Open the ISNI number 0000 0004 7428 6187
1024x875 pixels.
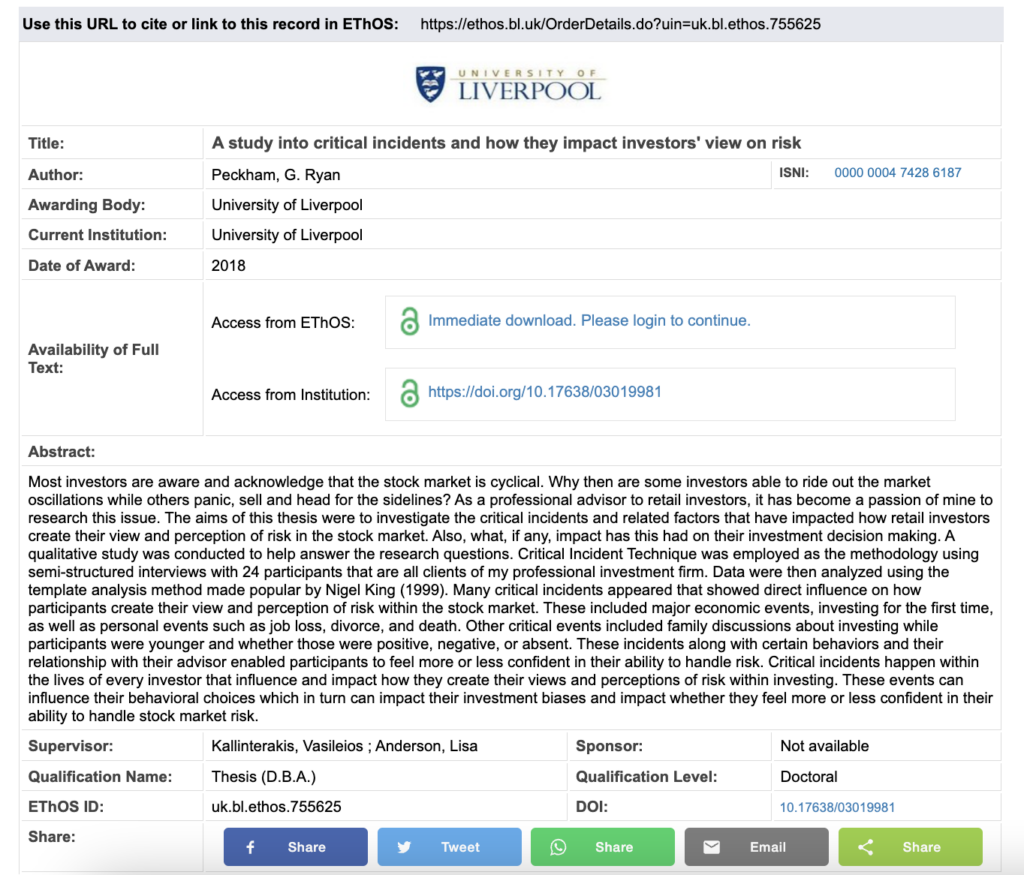(897, 173)
